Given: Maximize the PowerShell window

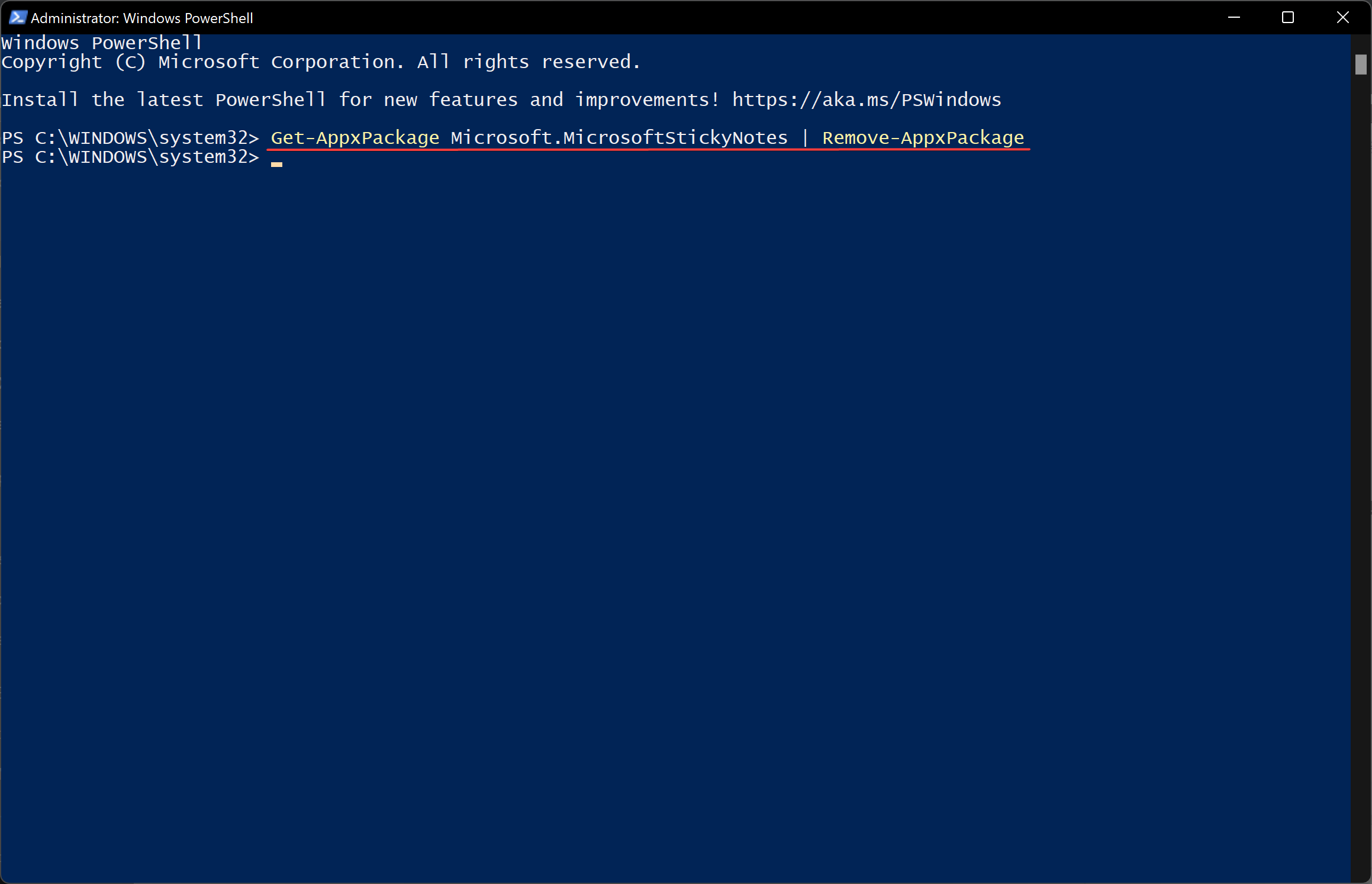Looking at the screenshot, I should coord(1288,17).
